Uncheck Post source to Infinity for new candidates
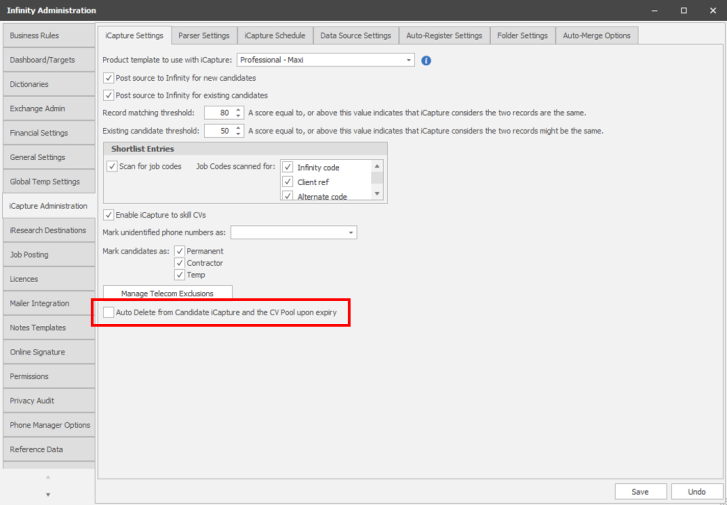The width and height of the screenshot is (727, 505). point(109,78)
